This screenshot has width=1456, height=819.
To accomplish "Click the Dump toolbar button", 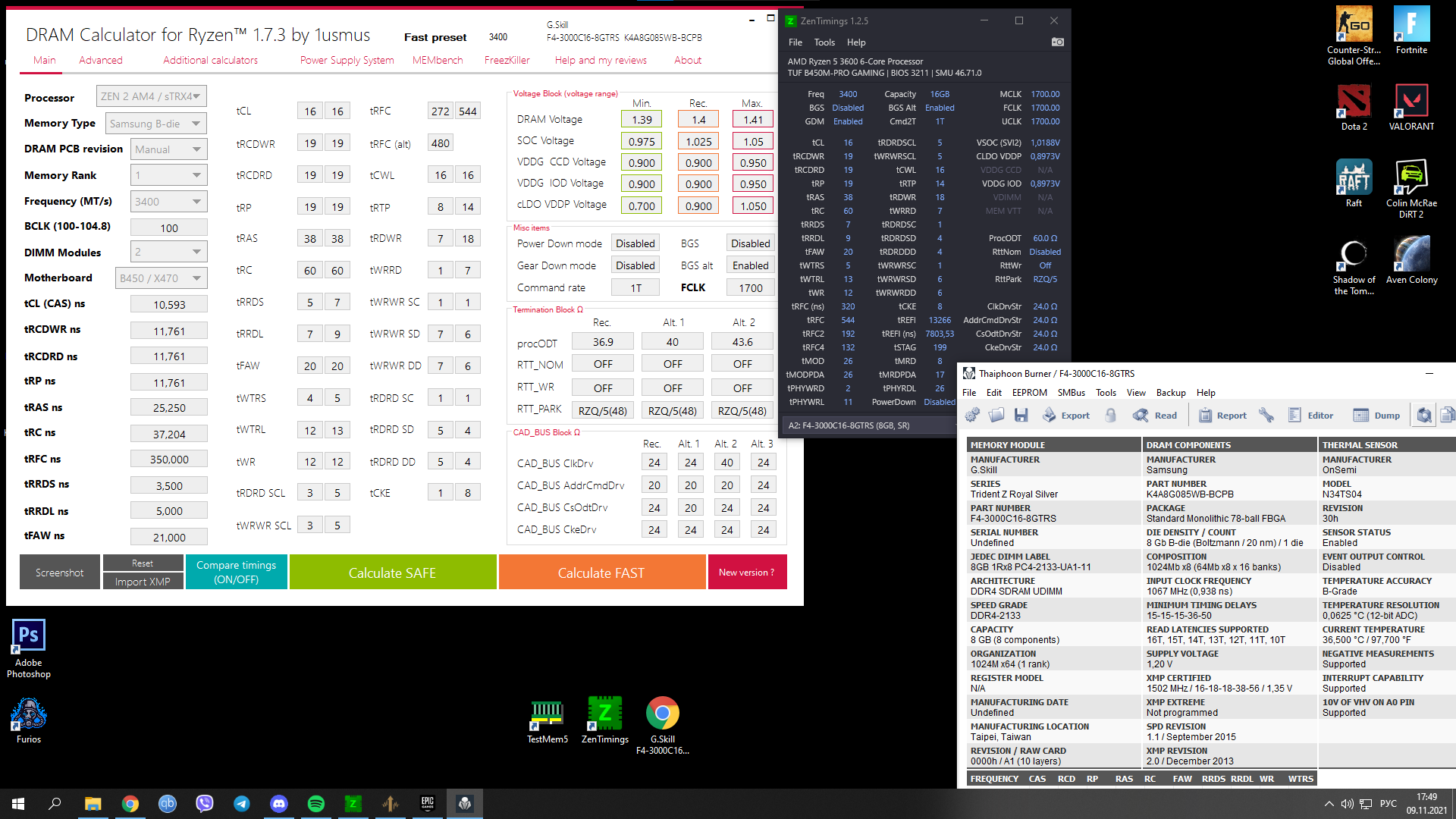I will pos(1376,416).
